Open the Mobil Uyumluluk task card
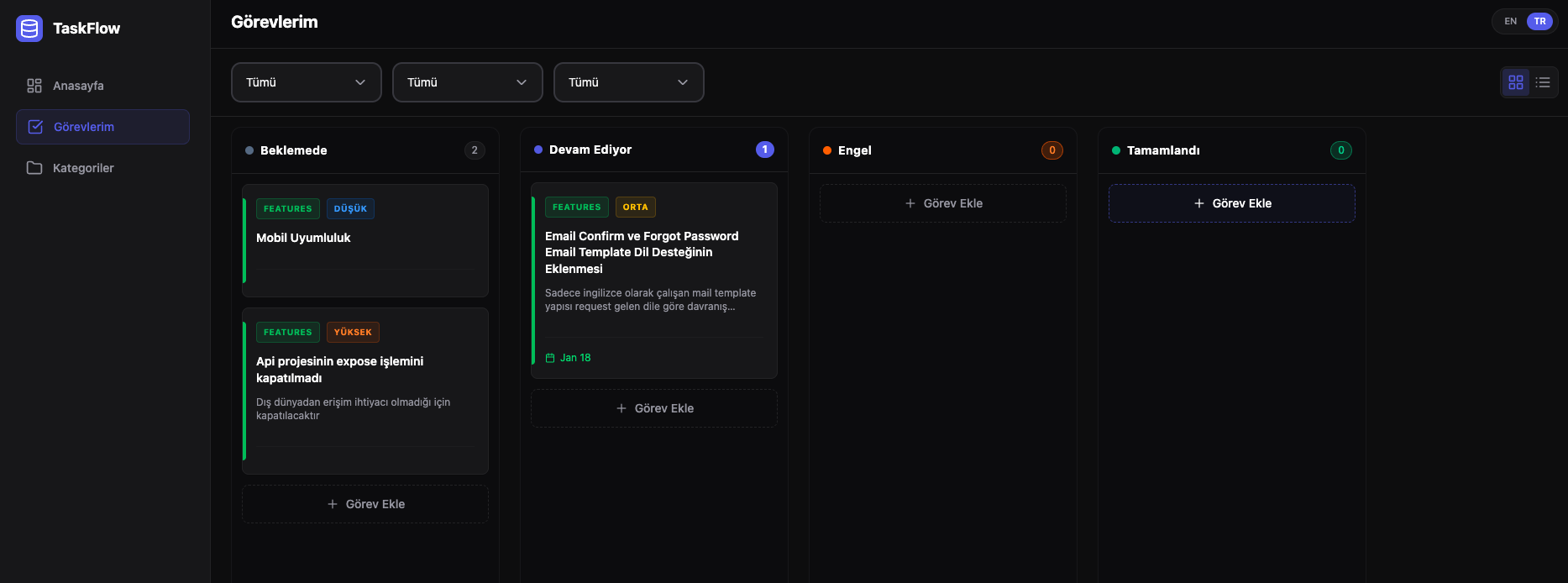The height and width of the screenshot is (583, 1568). coord(365,240)
